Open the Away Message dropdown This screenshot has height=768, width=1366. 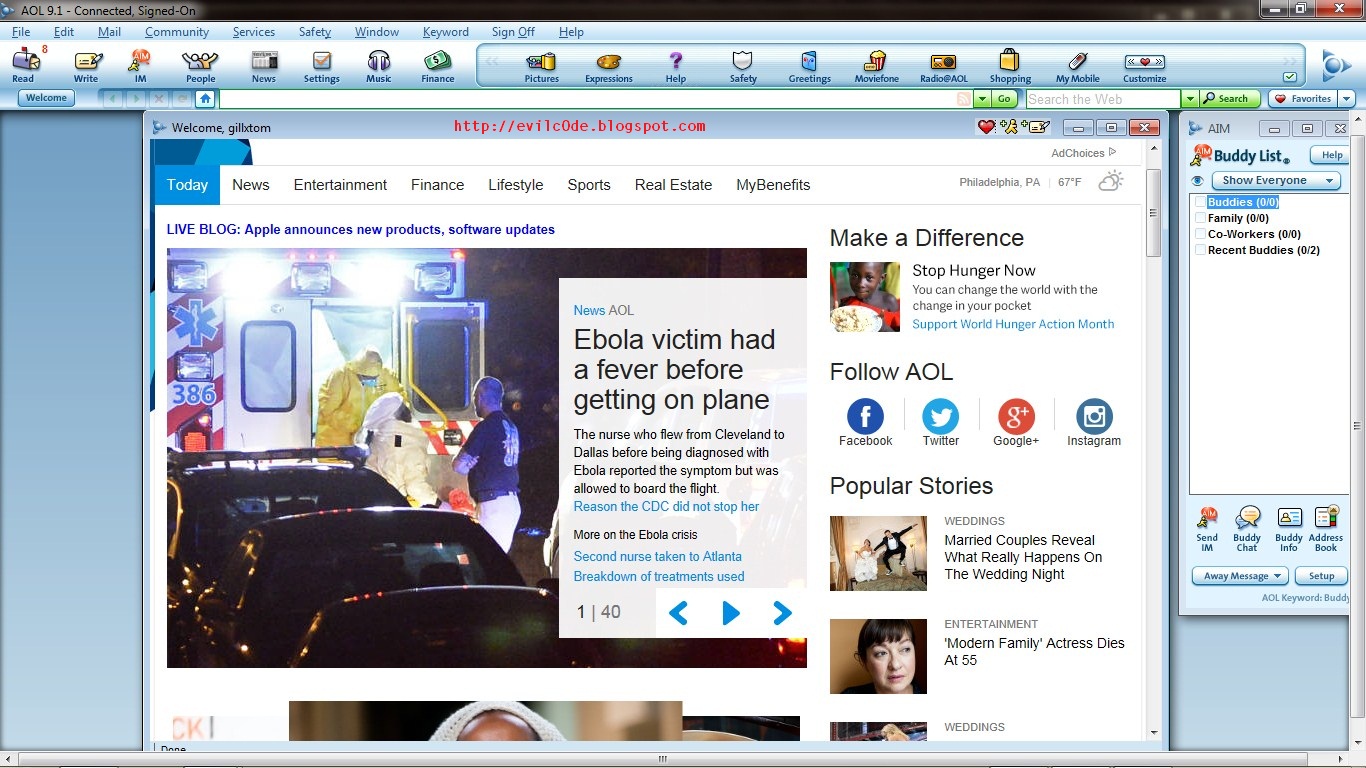[x=1239, y=576]
